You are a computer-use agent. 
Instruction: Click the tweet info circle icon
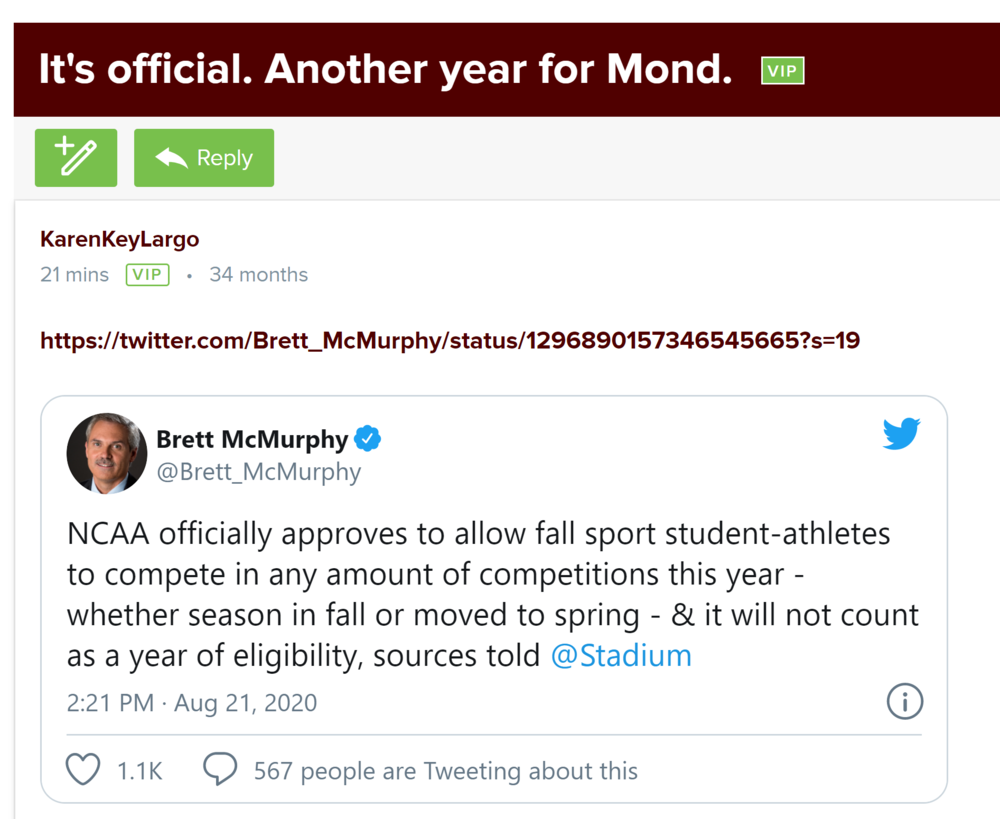904,702
